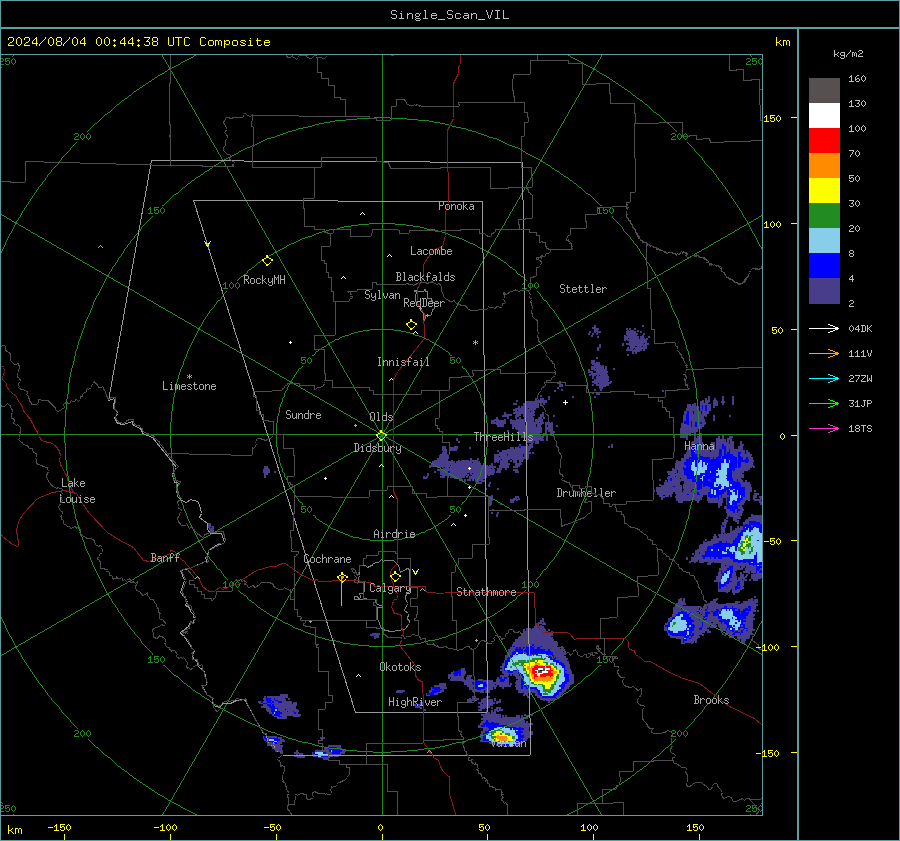Click the white 100-130 legend color block
This screenshot has width=900, height=841.
pos(824,115)
